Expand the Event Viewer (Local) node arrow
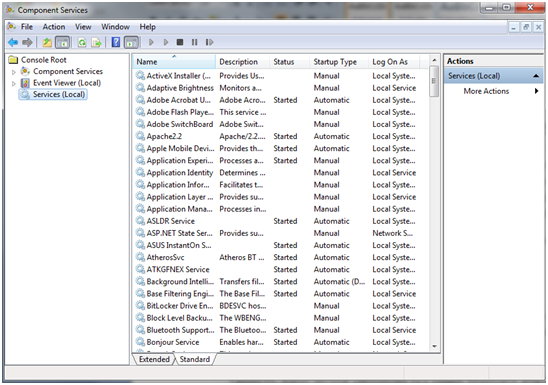The width and height of the screenshot is (548, 385). [14, 84]
